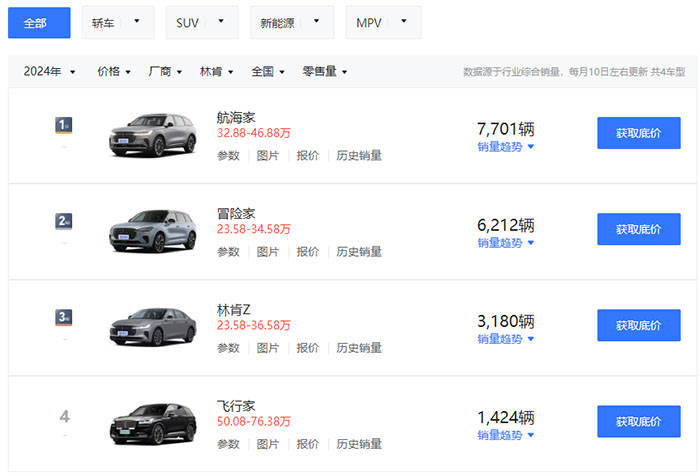Click the data source note text

pos(574,71)
